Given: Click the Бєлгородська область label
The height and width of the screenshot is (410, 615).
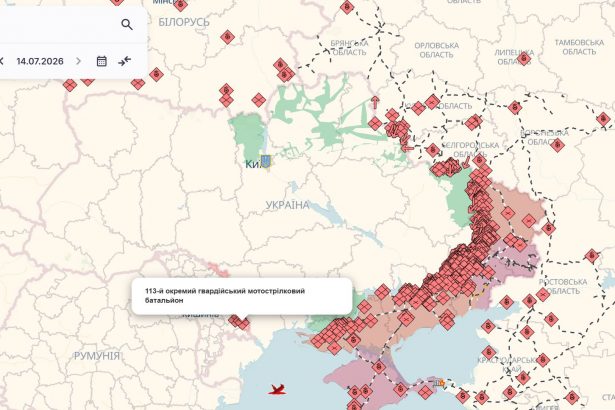Looking at the screenshot, I should [x=470, y=149].
